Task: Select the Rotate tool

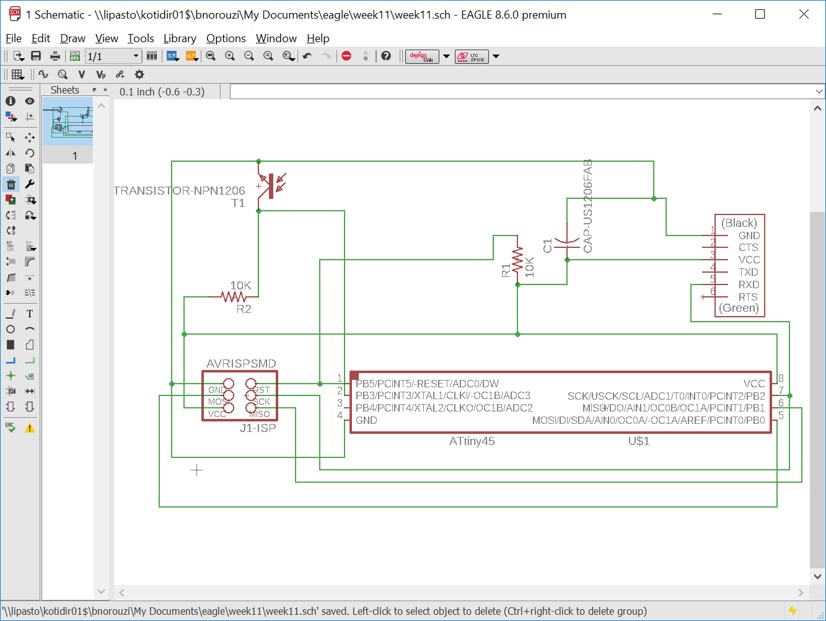Action: [x=30, y=153]
